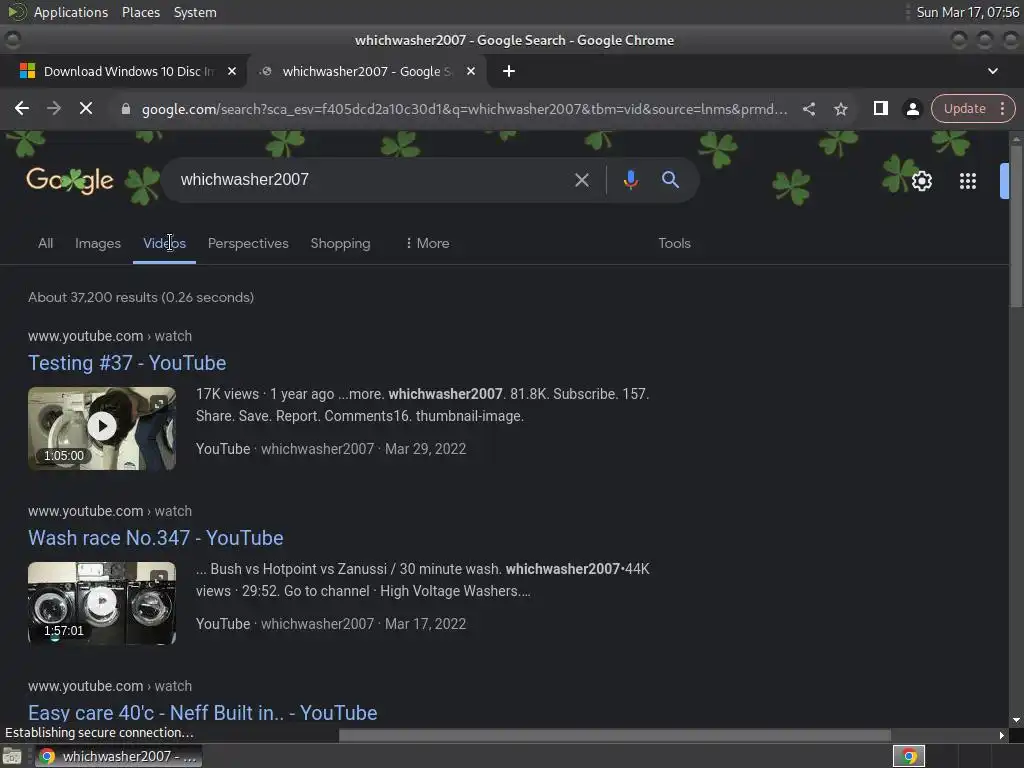Click the clock showing Sun Mar 17
Viewport: 1024px width, 768px height.
[x=967, y=12]
